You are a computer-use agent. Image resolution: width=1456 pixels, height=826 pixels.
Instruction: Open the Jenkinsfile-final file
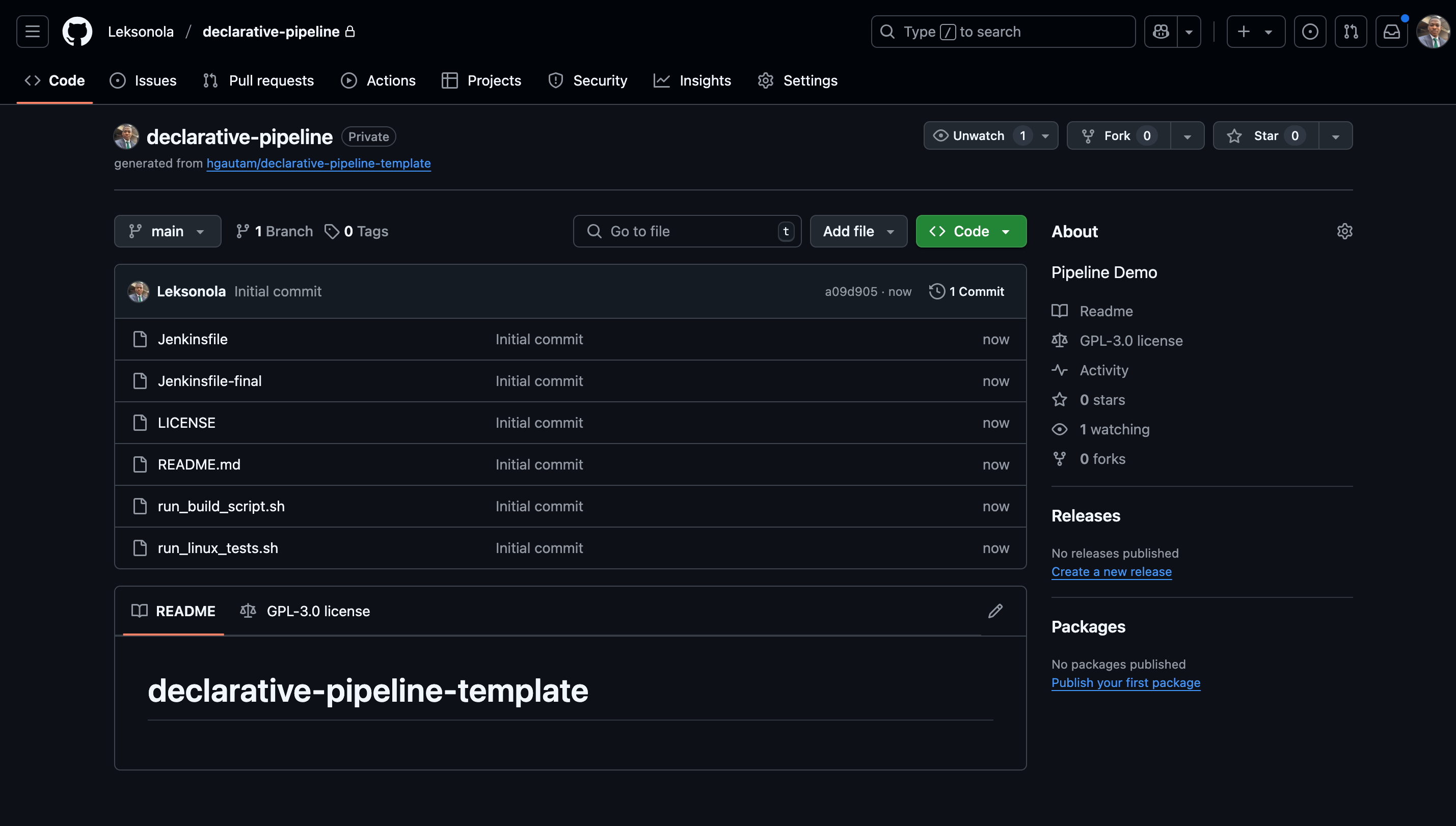tap(209, 381)
